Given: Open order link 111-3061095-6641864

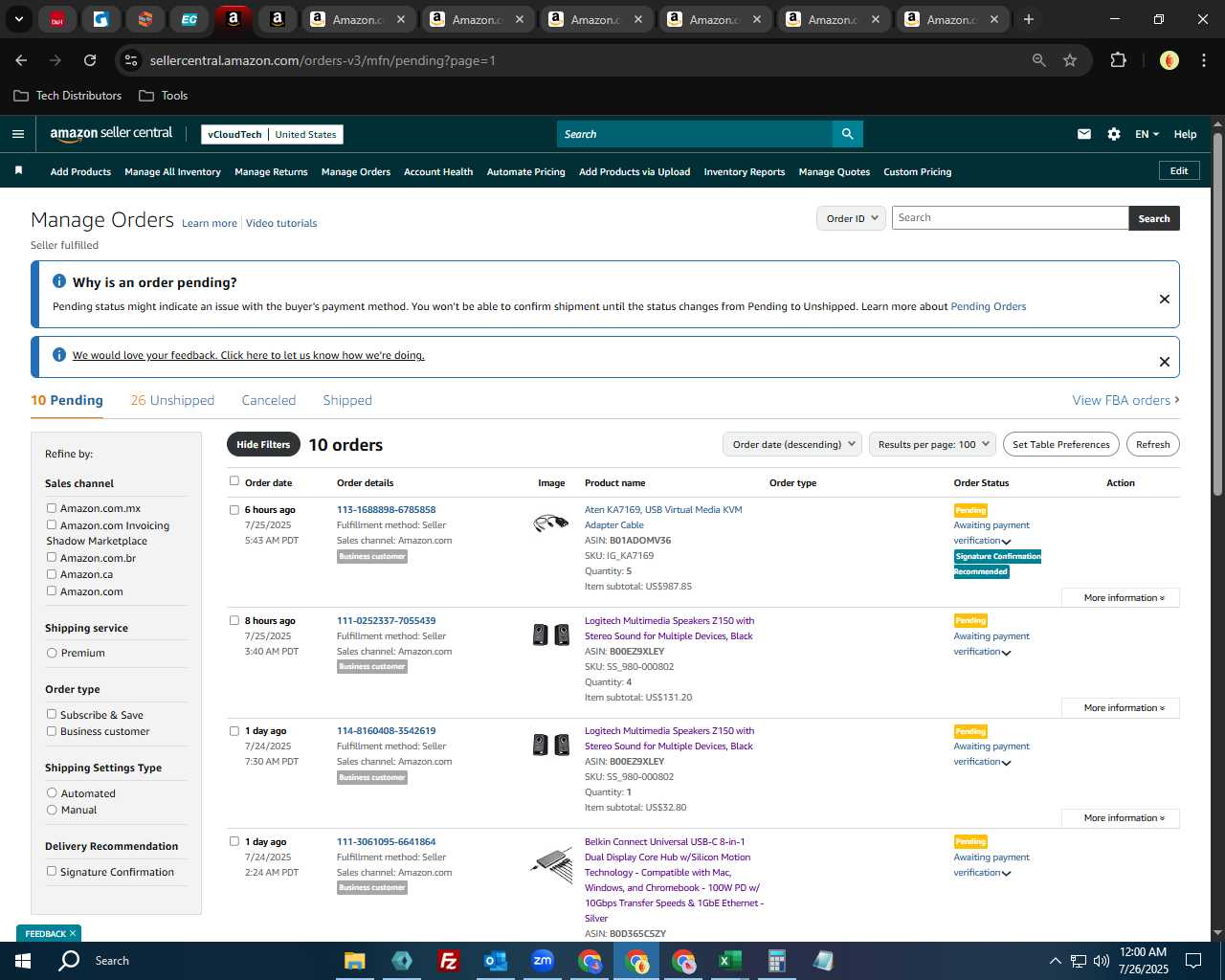Looking at the screenshot, I should point(386,842).
